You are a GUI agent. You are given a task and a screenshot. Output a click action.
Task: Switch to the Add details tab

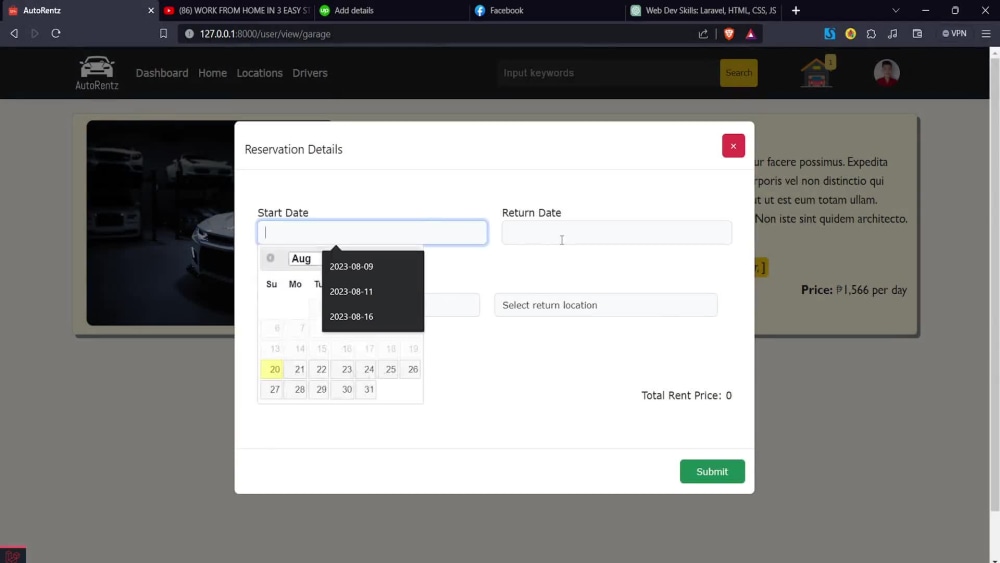click(x=392, y=10)
